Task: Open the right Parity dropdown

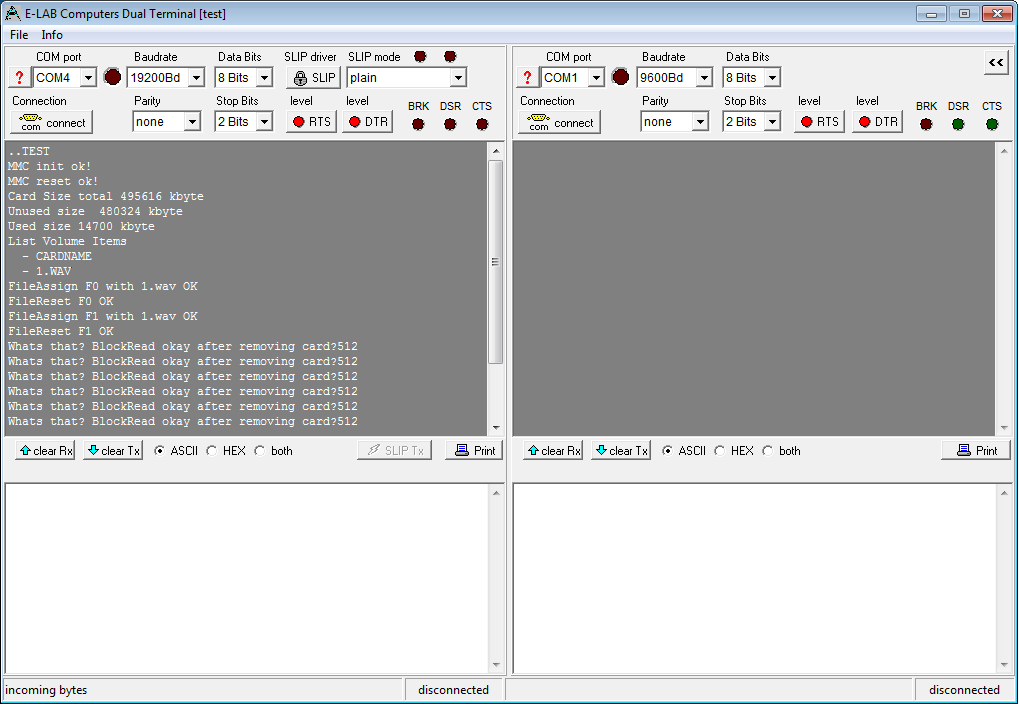Action: (x=700, y=122)
